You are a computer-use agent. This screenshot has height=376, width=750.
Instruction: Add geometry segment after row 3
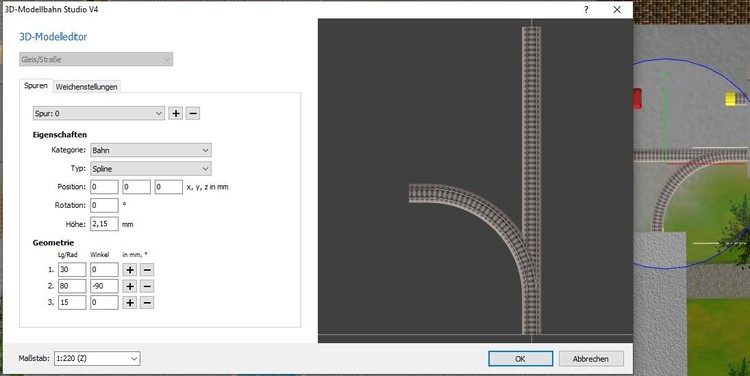pyautogui.click(x=130, y=303)
